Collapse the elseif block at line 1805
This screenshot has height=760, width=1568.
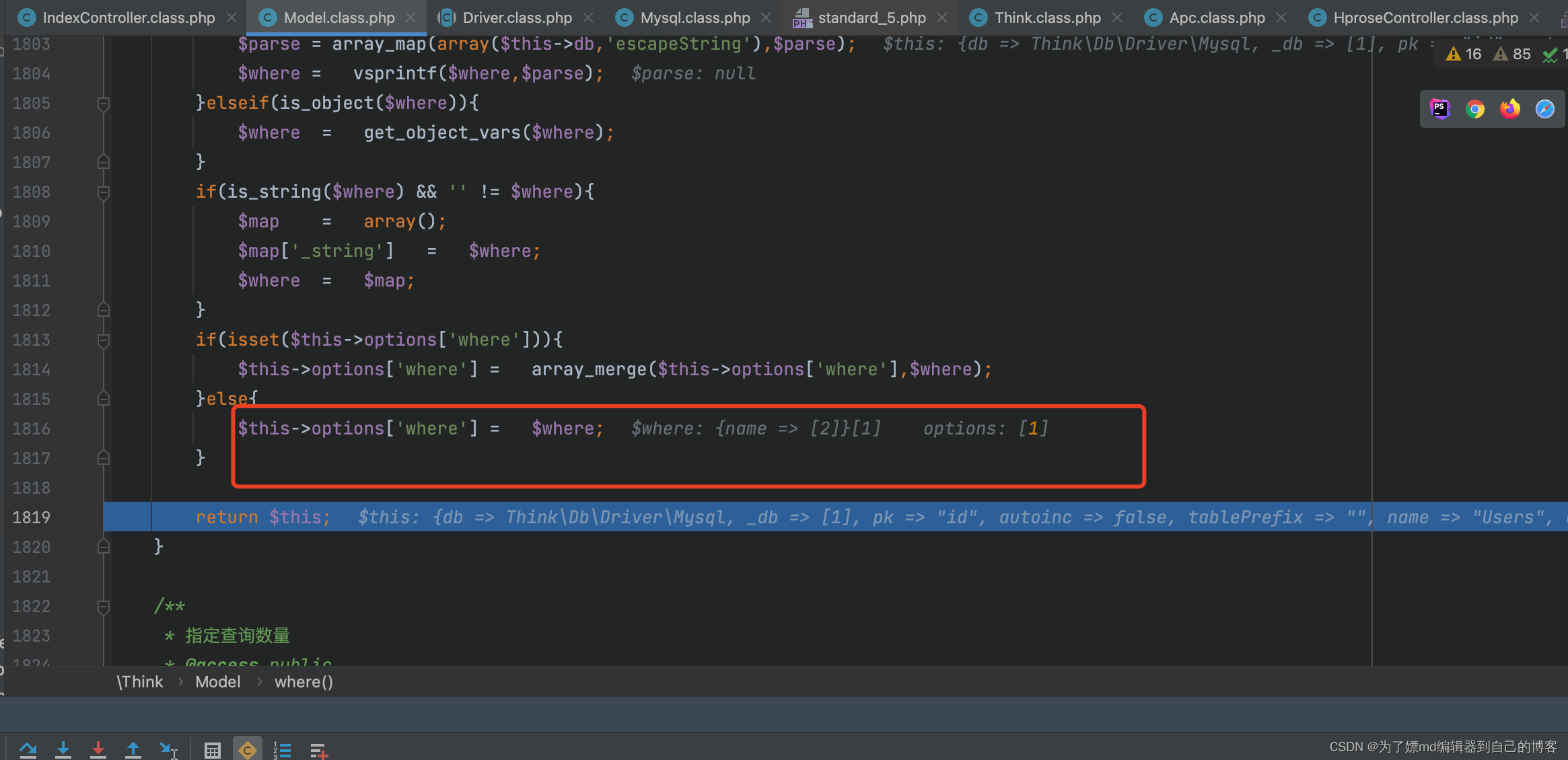pyautogui.click(x=104, y=104)
